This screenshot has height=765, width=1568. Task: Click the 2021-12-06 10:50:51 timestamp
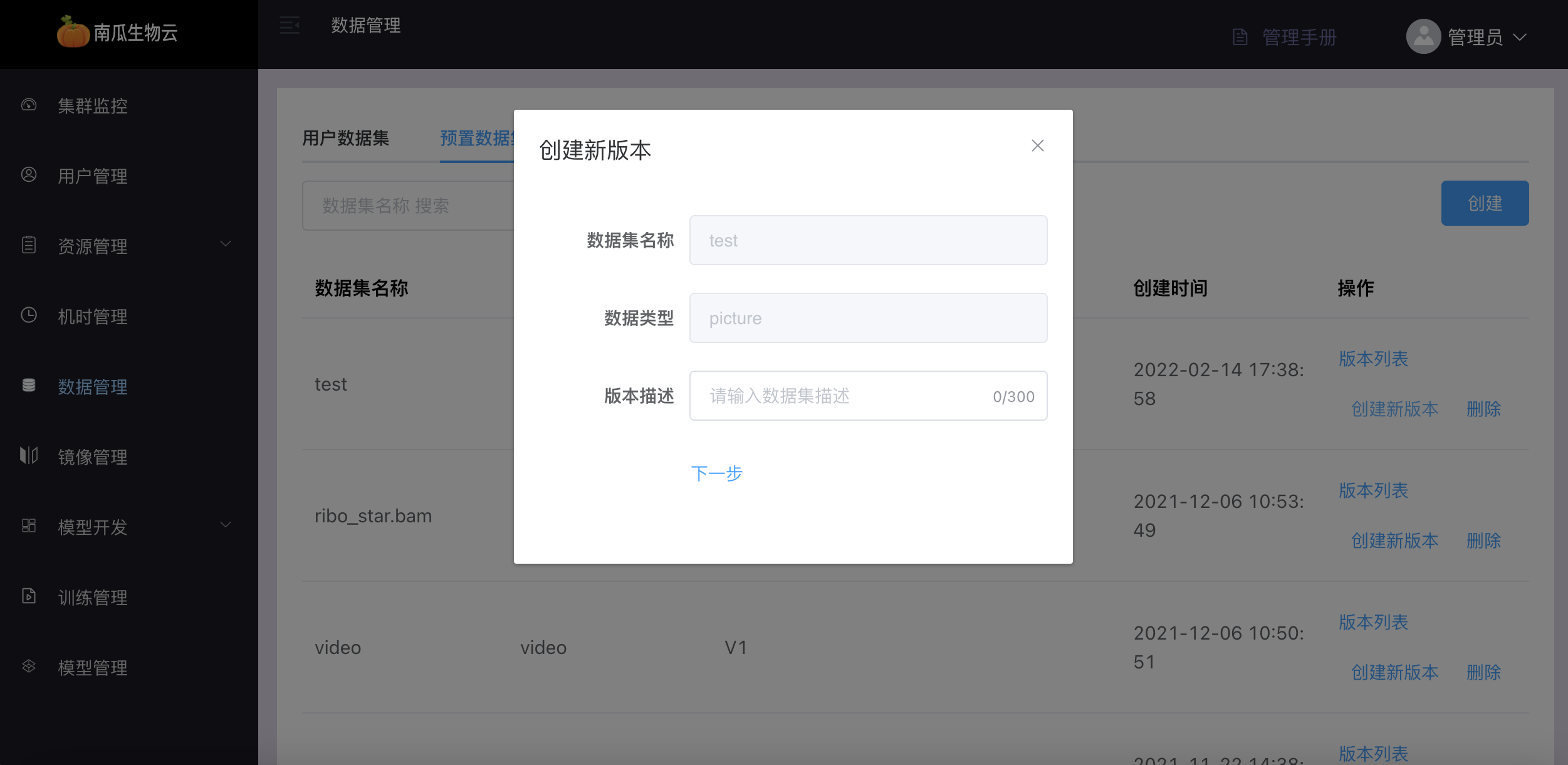[1218, 647]
